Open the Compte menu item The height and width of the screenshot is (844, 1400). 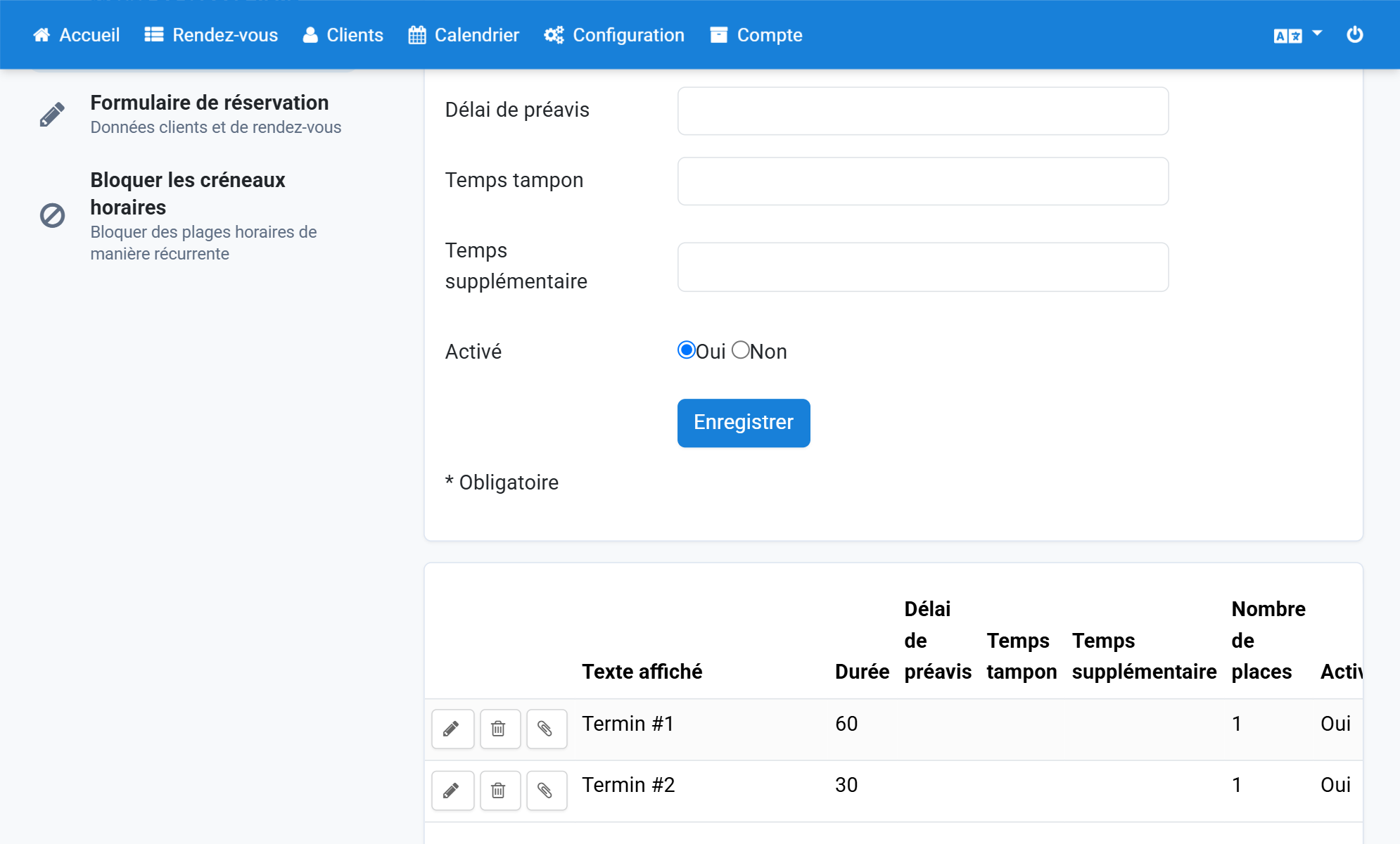[756, 35]
